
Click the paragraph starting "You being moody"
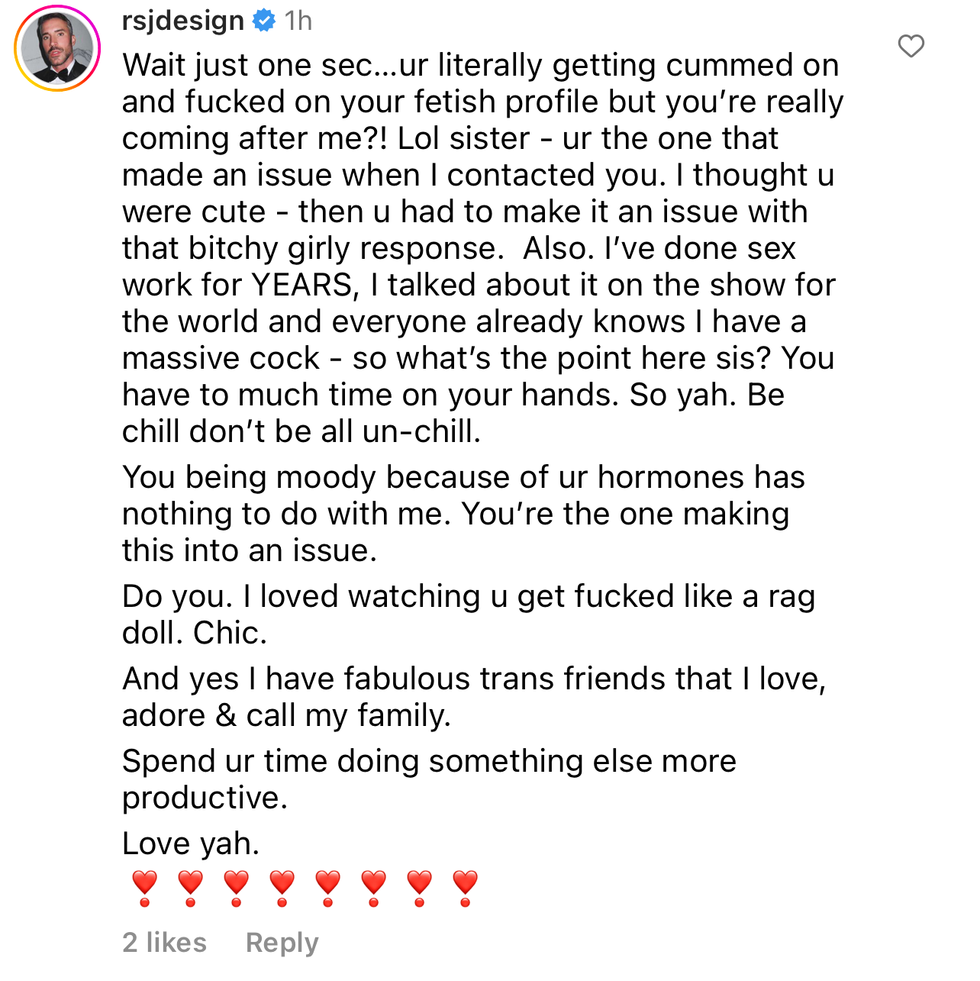pyautogui.click(x=460, y=513)
